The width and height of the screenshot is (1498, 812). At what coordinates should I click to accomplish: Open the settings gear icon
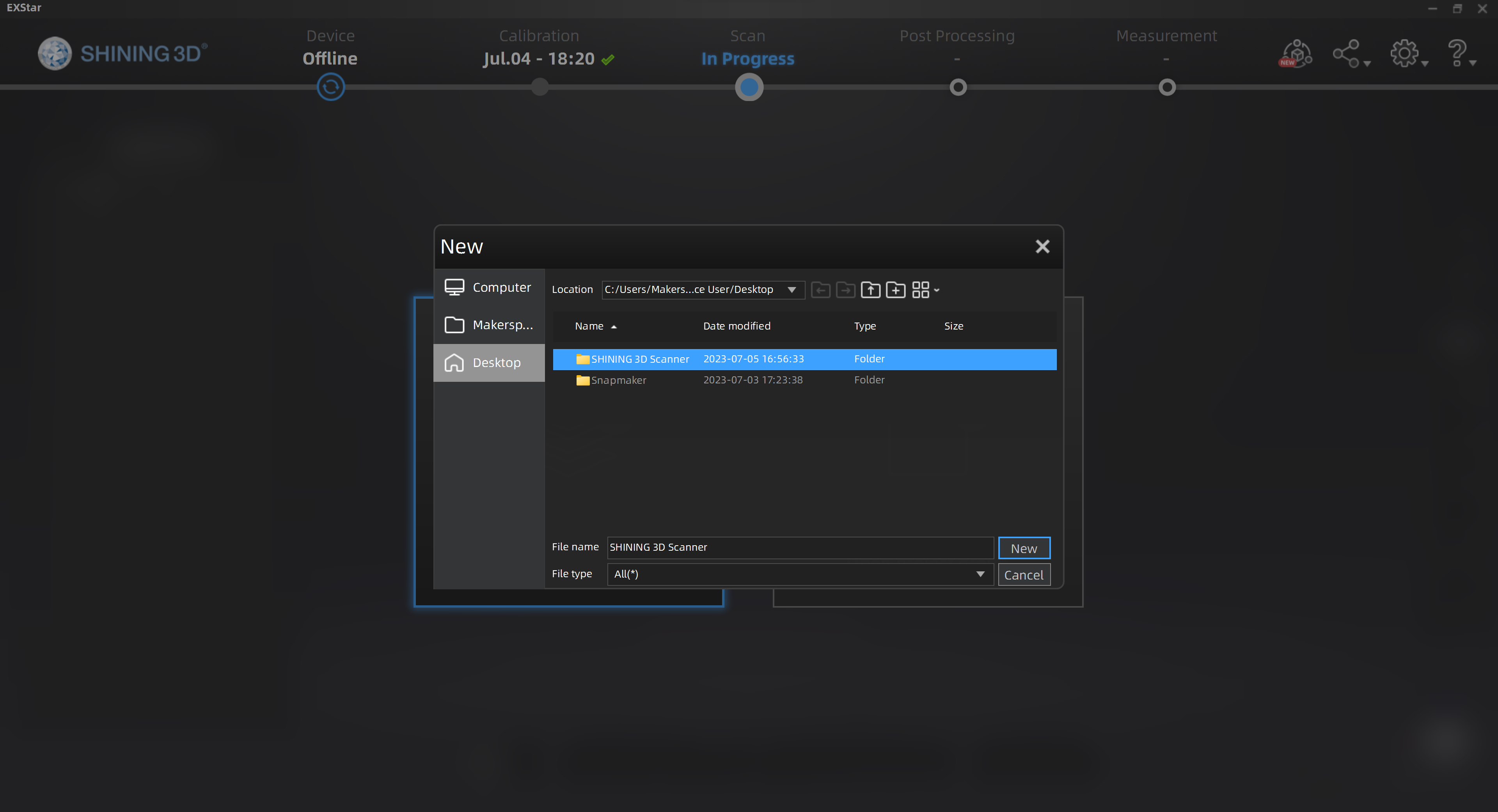1404,54
